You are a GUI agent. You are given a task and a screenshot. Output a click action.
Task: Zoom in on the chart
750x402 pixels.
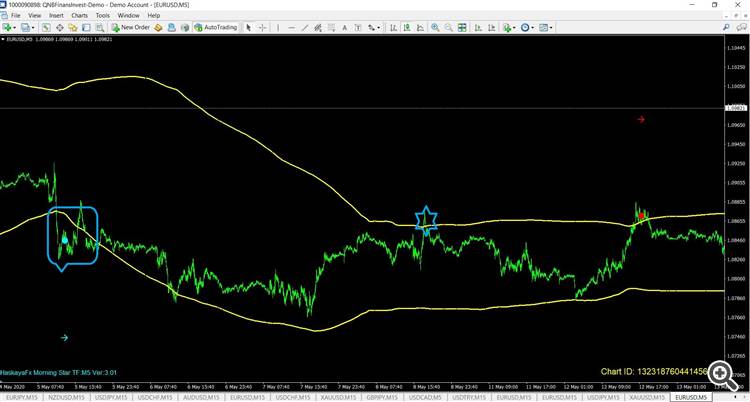coord(435,28)
